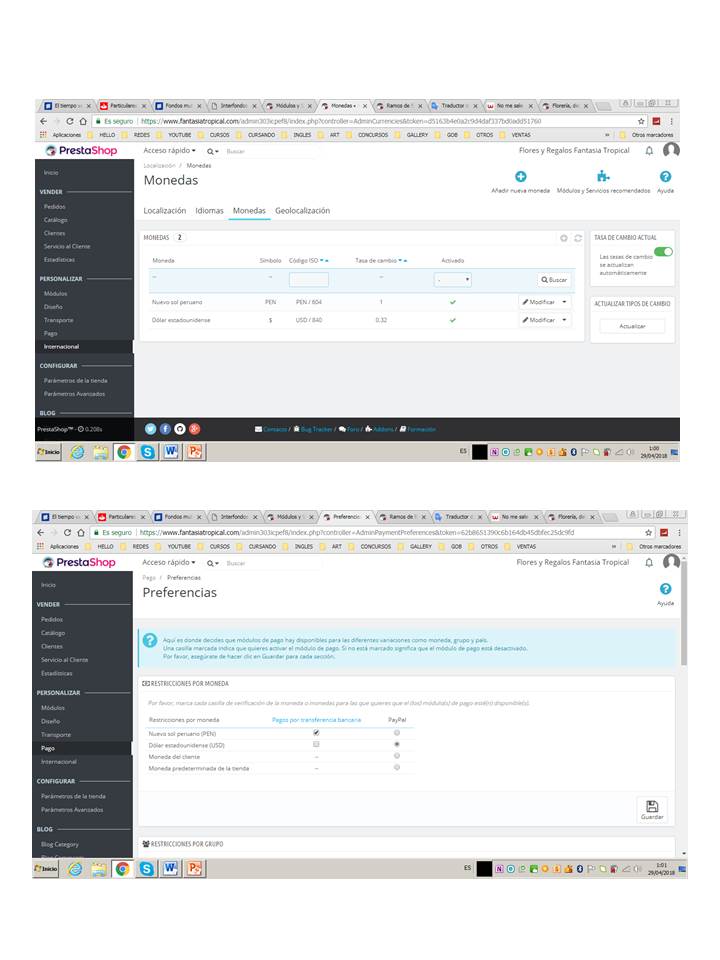Reload page in Preferencias browser window

click(x=67, y=533)
